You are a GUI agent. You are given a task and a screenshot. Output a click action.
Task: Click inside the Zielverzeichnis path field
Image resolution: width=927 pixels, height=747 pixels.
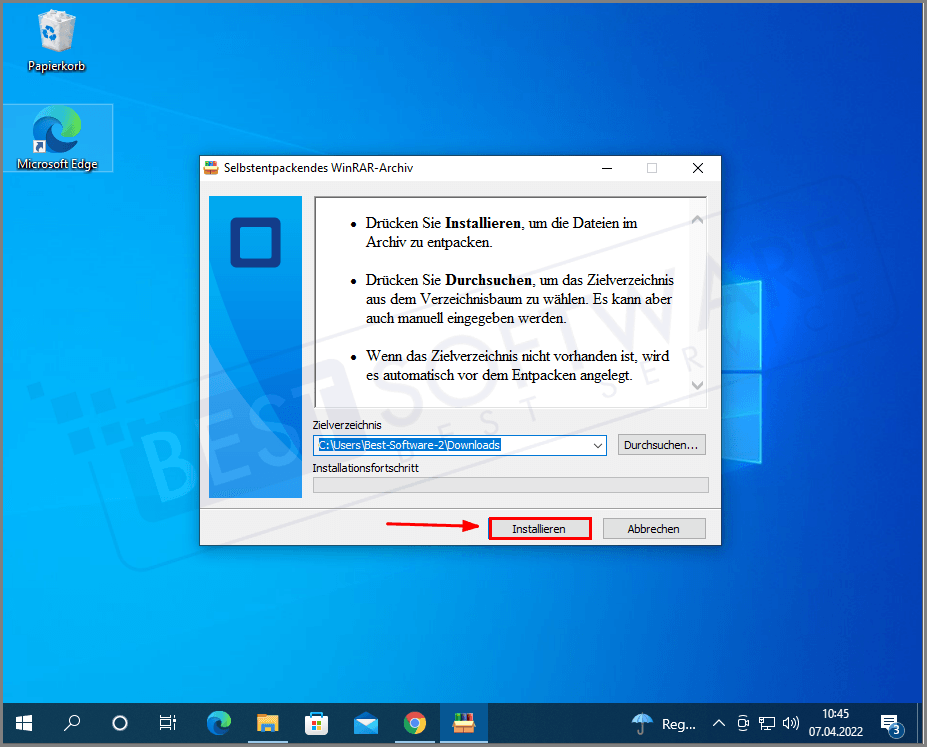click(450, 445)
